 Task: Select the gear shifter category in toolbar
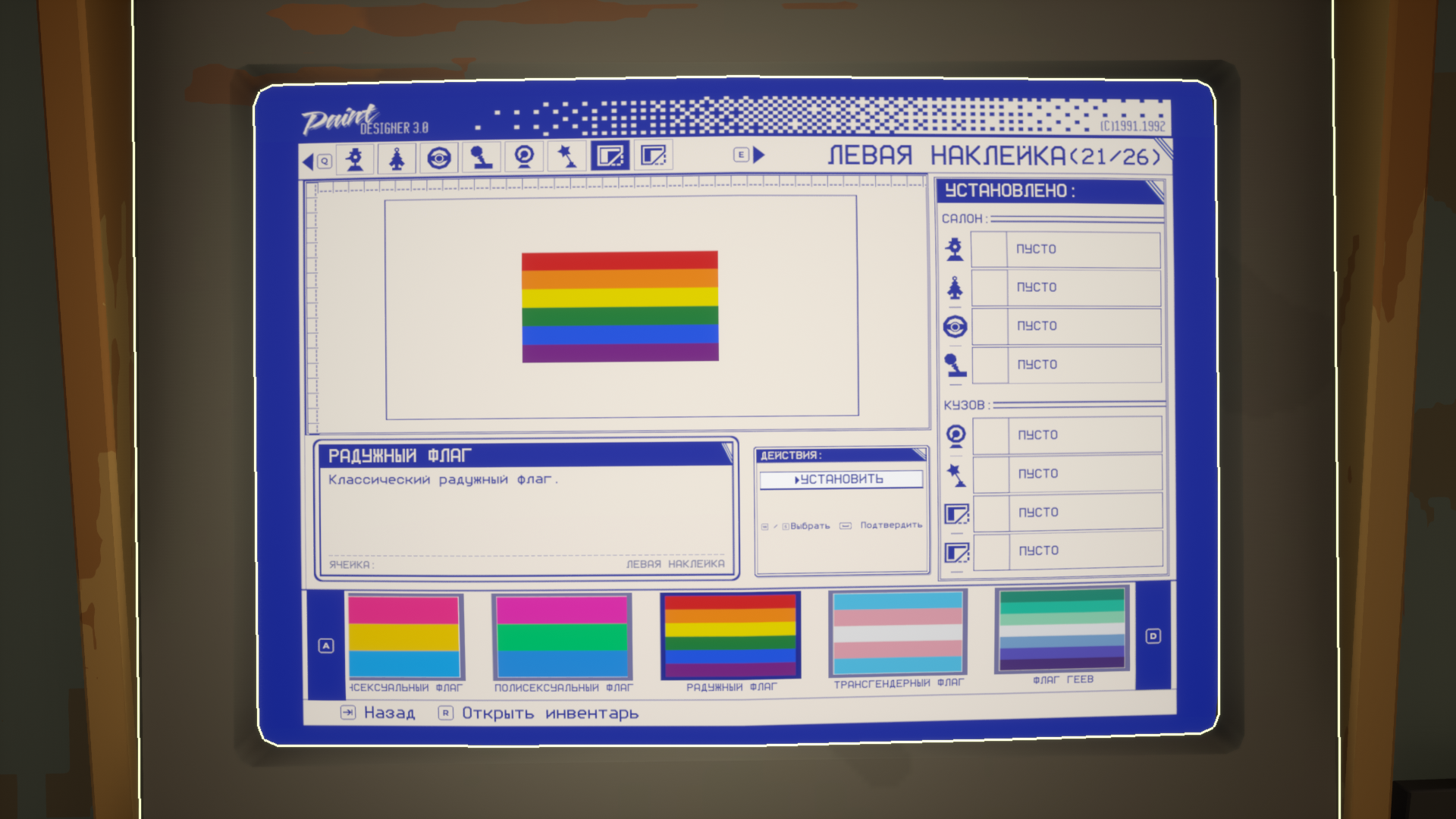click(482, 158)
